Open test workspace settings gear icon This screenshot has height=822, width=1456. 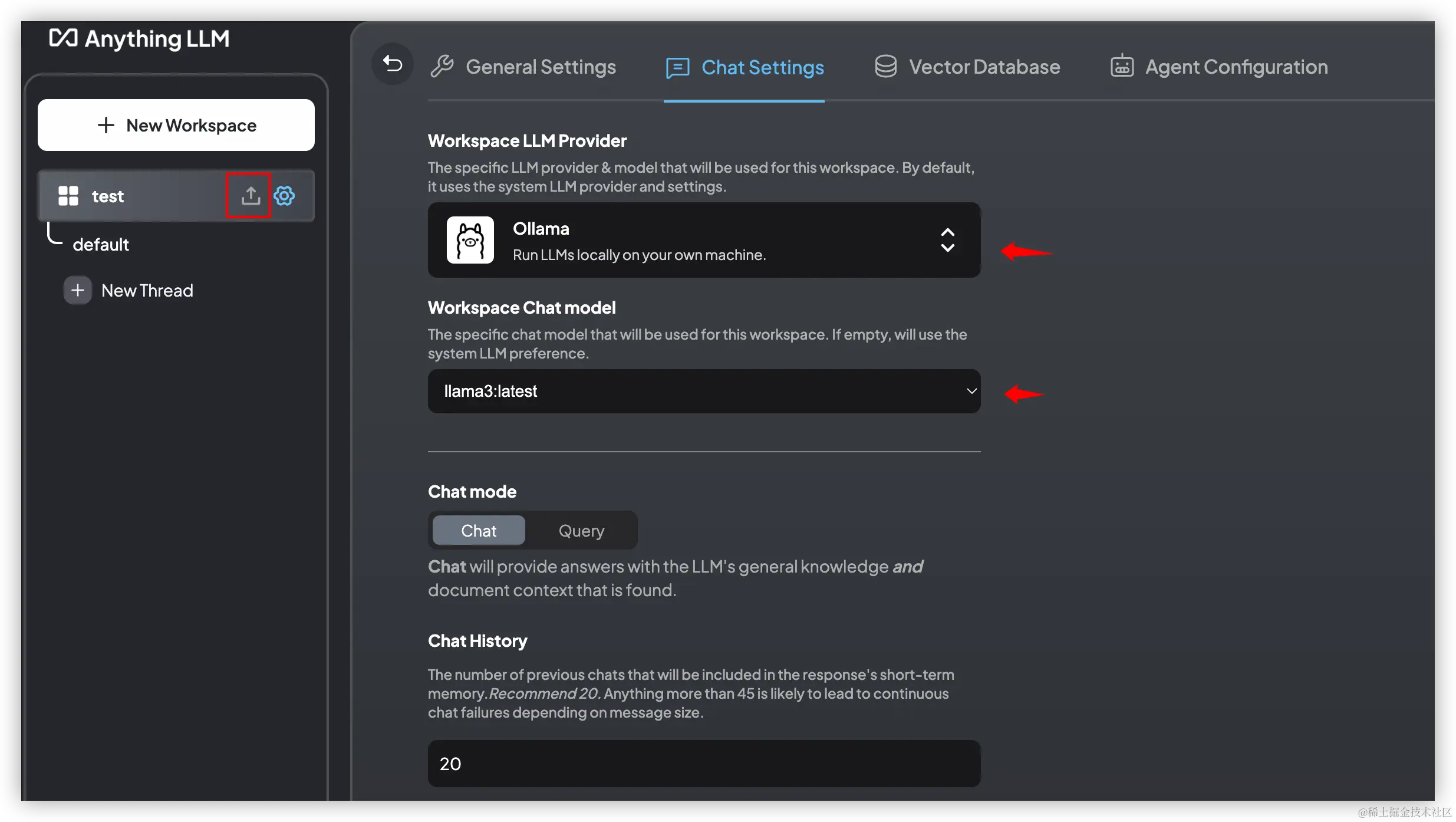284,196
